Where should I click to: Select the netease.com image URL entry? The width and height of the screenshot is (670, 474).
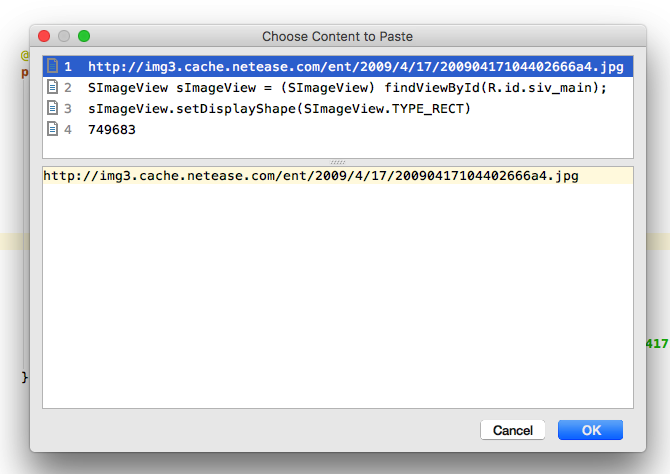(x=338, y=67)
